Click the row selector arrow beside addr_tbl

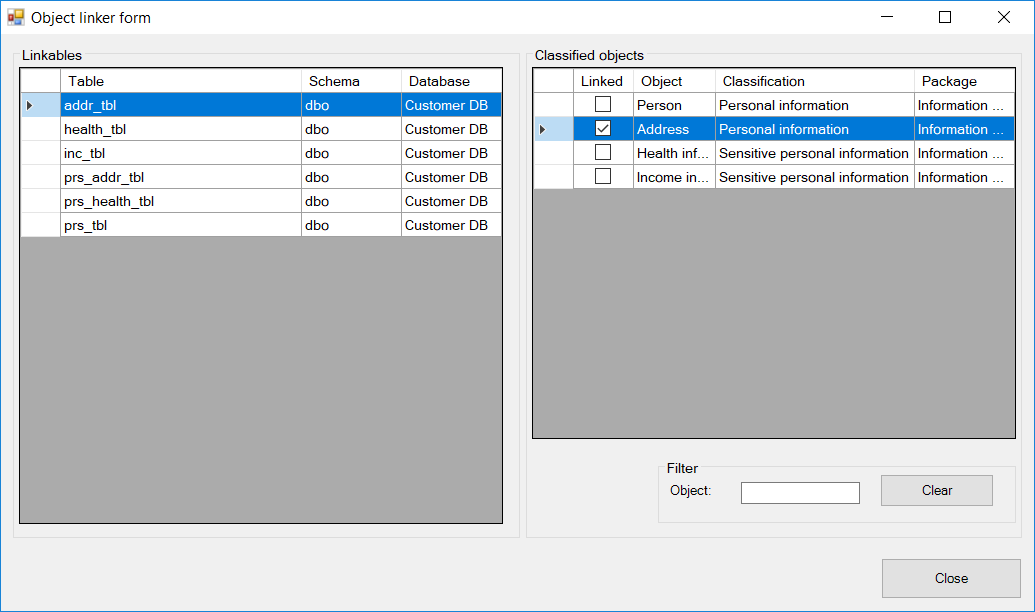pos(40,105)
